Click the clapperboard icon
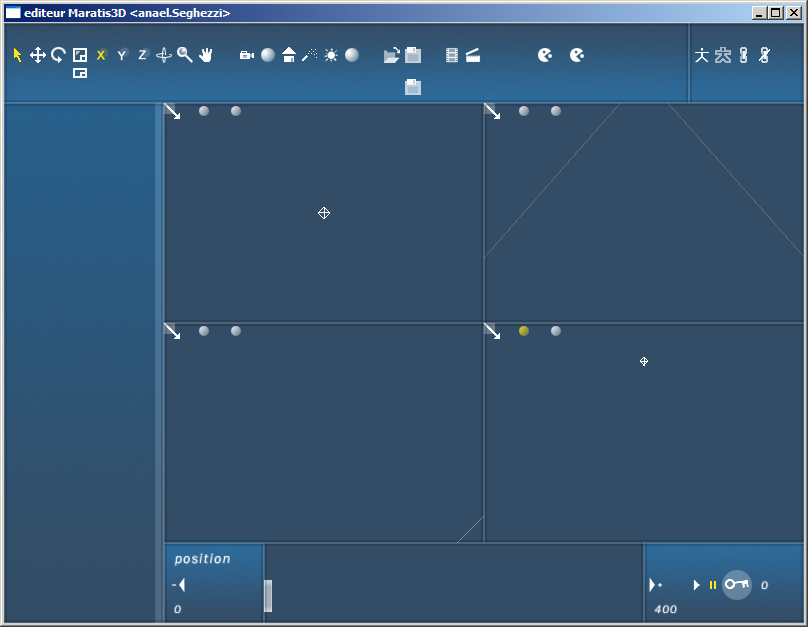 pos(473,55)
